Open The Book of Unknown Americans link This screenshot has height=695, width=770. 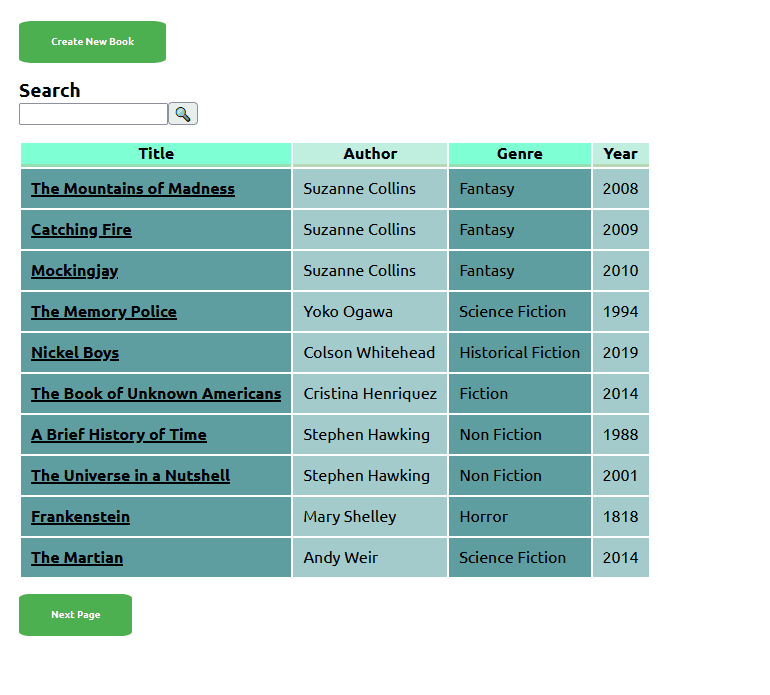click(x=156, y=394)
